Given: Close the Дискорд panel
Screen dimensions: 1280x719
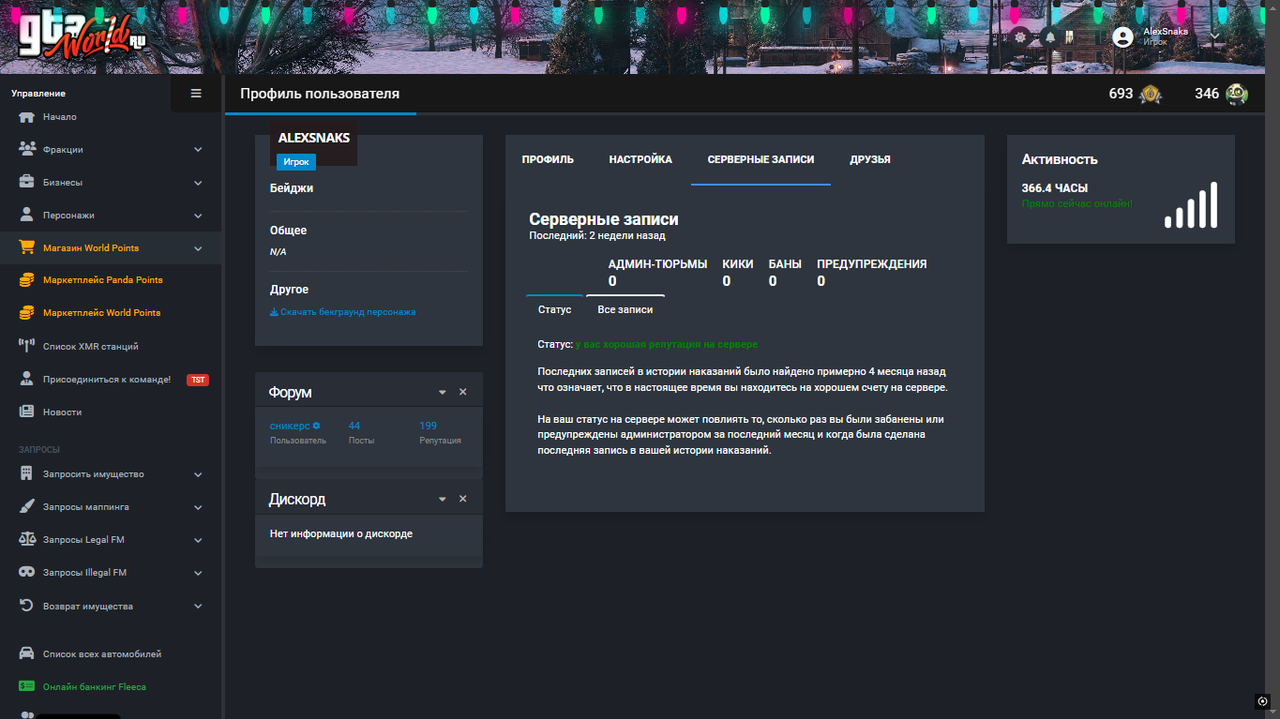Looking at the screenshot, I should click(463, 499).
